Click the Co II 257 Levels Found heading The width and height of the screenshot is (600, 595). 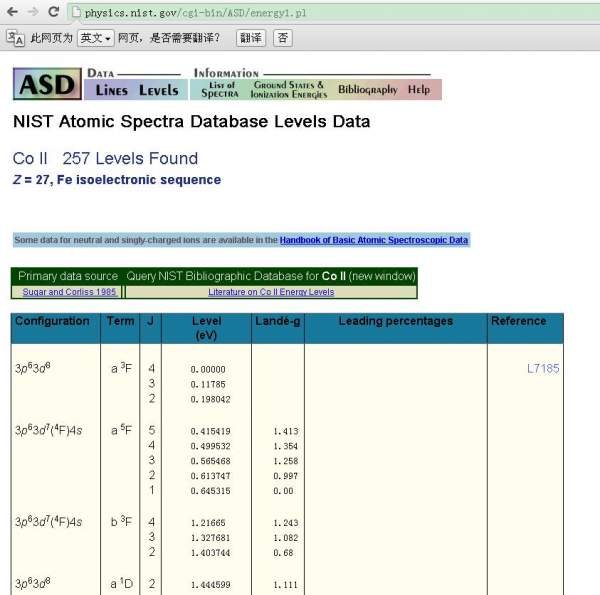[105, 158]
